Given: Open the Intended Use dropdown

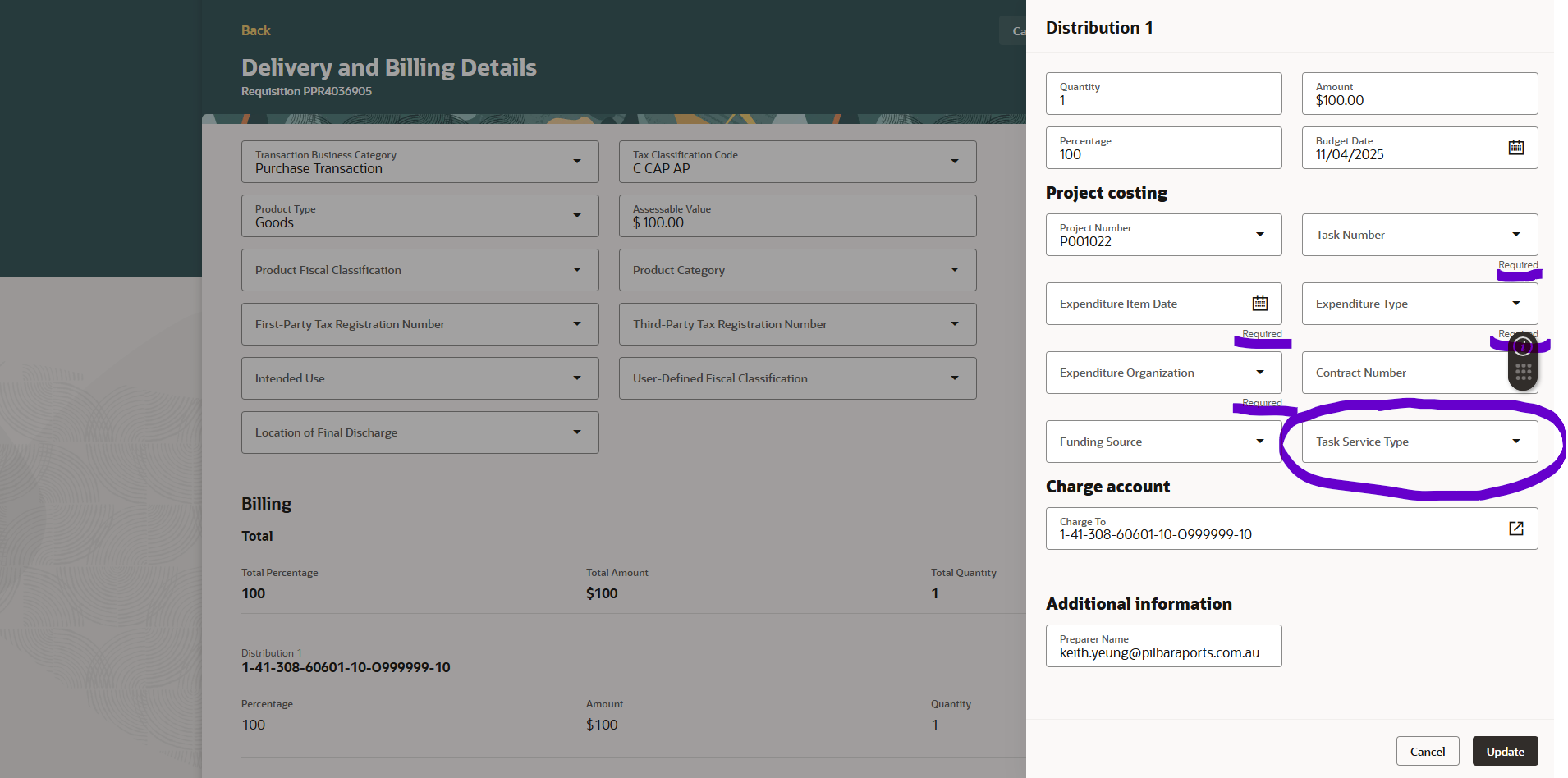Looking at the screenshot, I should coord(577,378).
